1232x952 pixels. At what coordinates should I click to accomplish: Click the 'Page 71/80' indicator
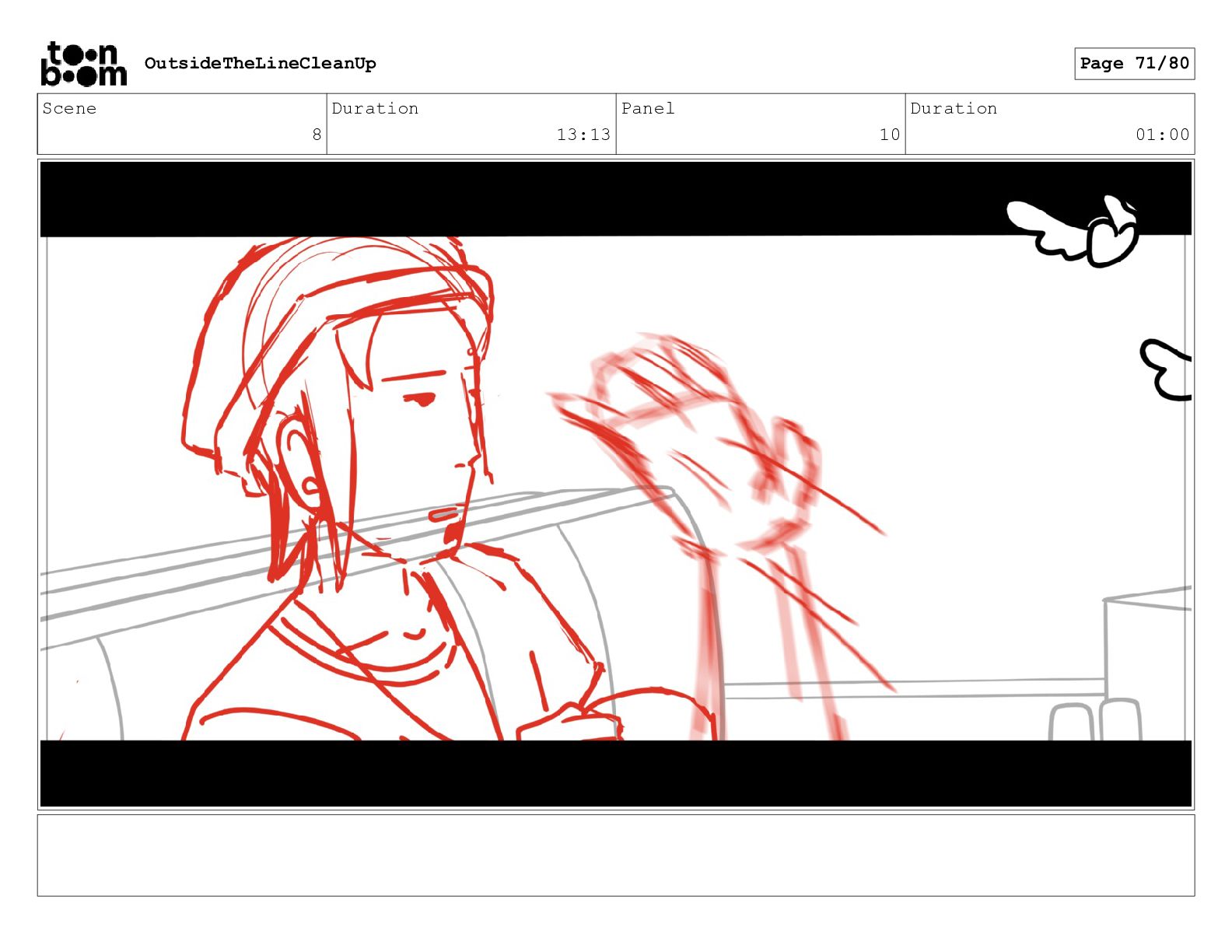click(1134, 64)
